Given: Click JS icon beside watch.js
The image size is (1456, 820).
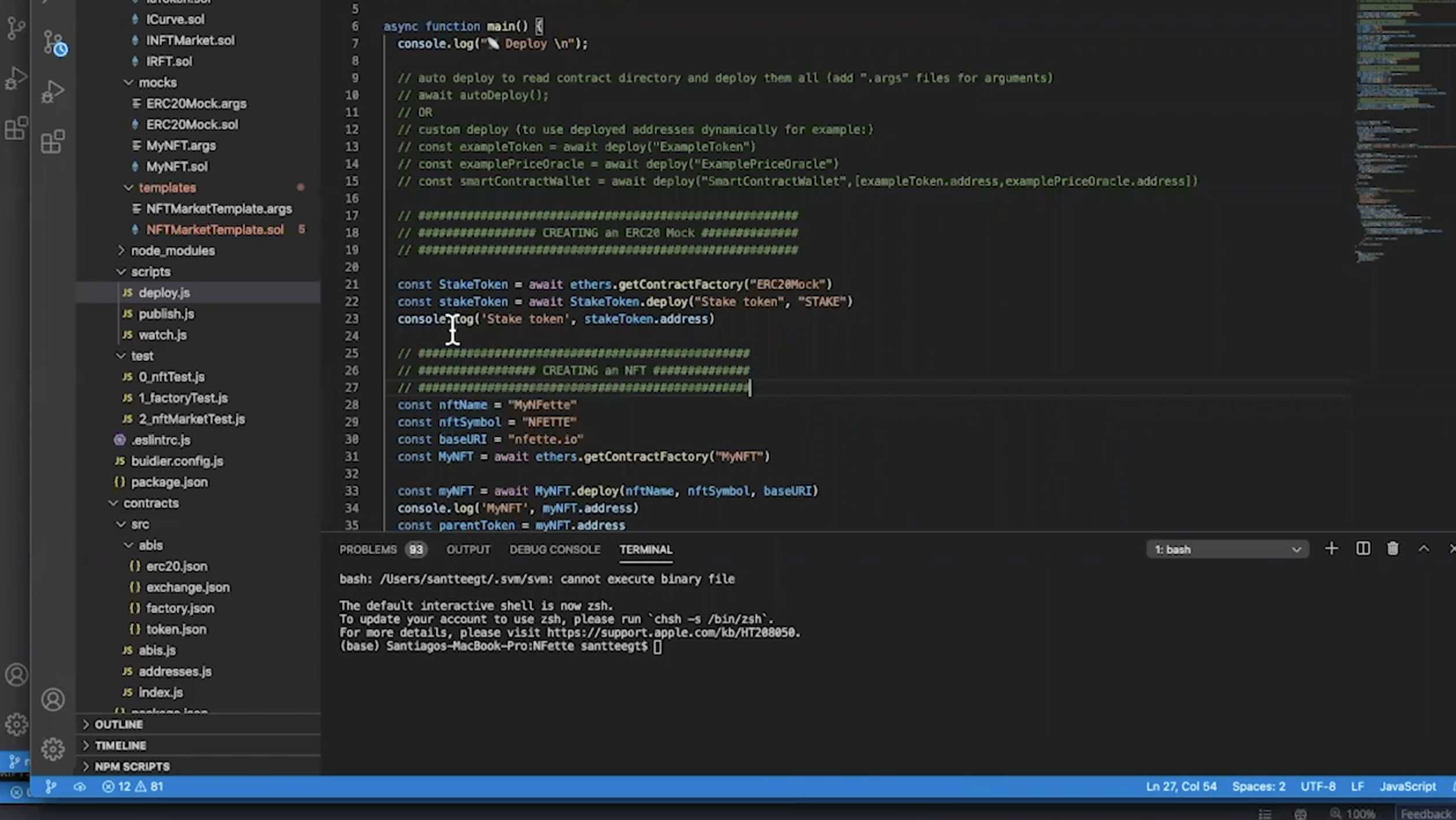Looking at the screenshot, I should (x=127, y=335).
